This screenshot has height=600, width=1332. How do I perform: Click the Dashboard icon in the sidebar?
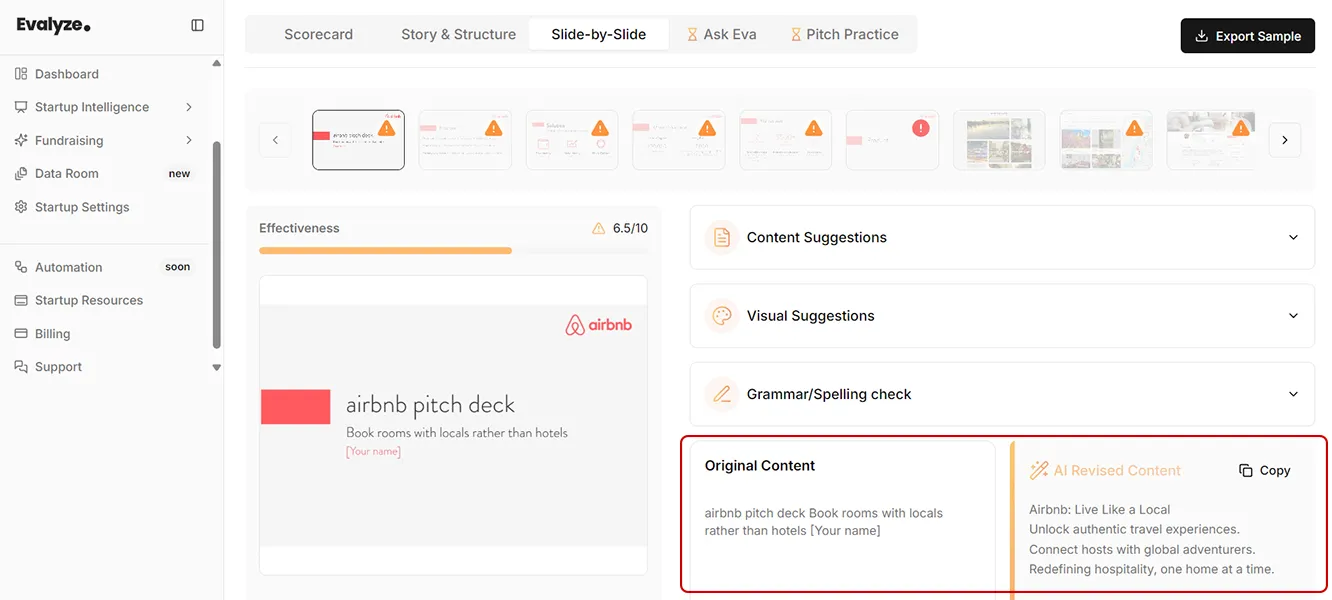point(21,74)
